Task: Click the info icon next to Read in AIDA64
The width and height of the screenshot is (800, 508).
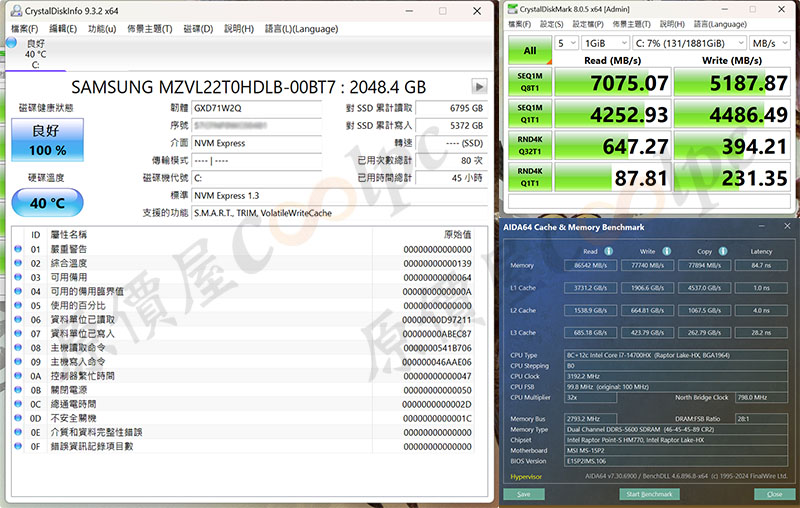Action: tap(609, 251)
